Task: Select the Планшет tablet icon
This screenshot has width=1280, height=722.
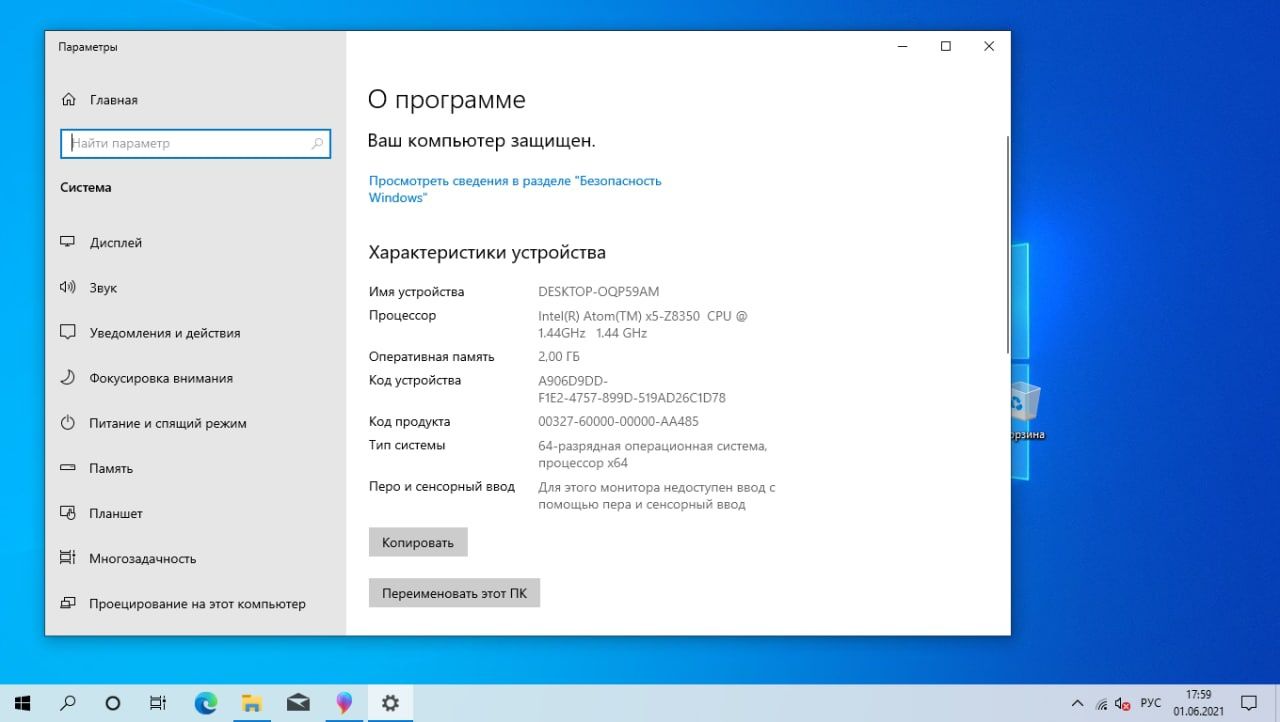Action: coord(68,513)
